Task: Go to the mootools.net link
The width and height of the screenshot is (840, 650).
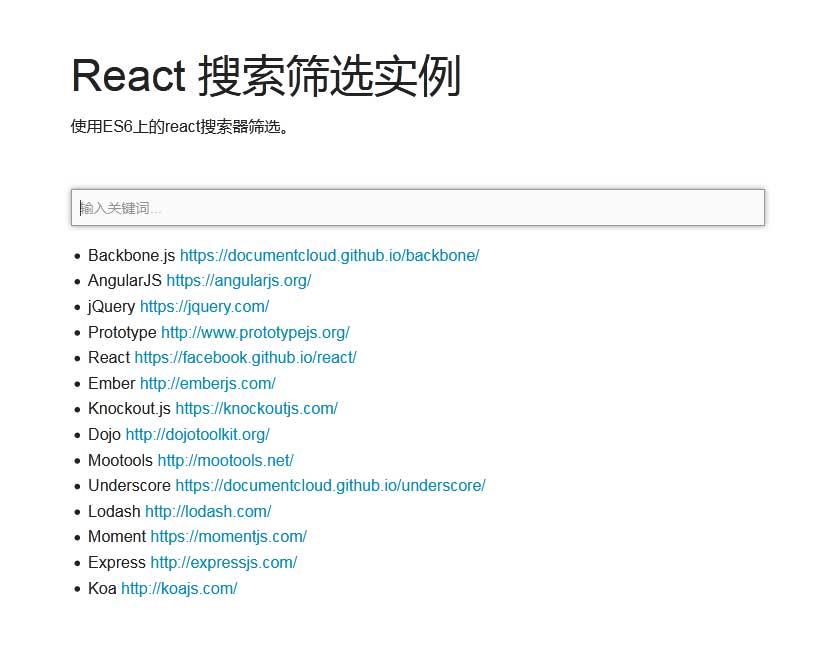Action: [x=226, y=461]
